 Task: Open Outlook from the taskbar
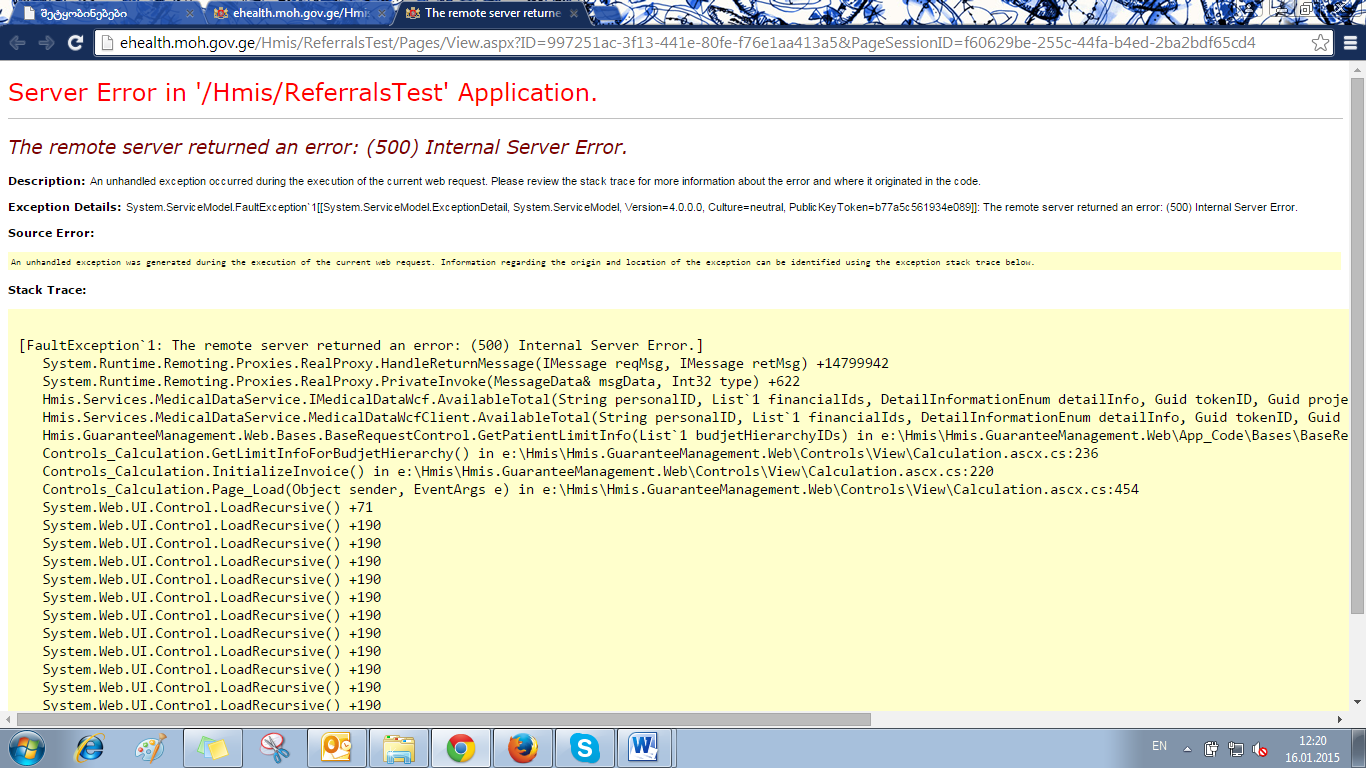[335, 747]
